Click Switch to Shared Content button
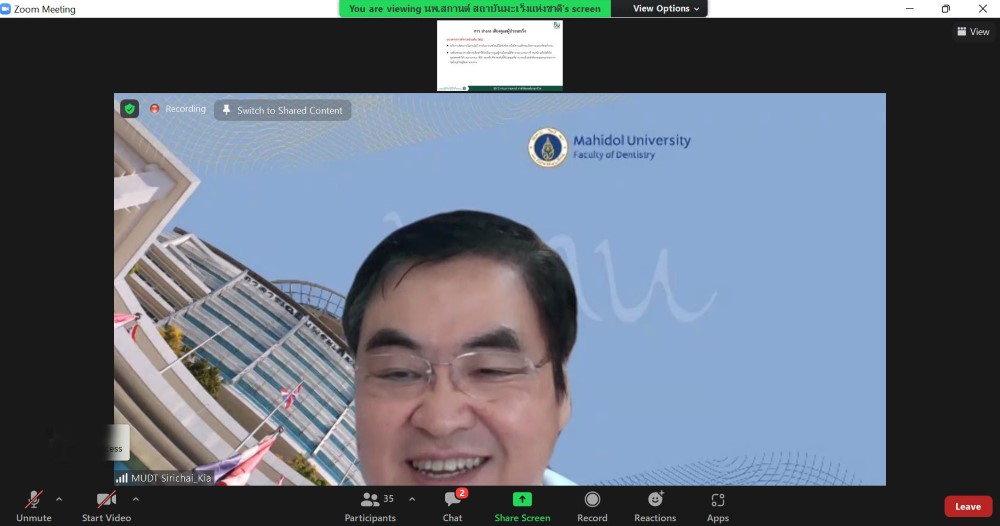The image size is (1000, 526). pyautogui.click(x=283, y=110)
